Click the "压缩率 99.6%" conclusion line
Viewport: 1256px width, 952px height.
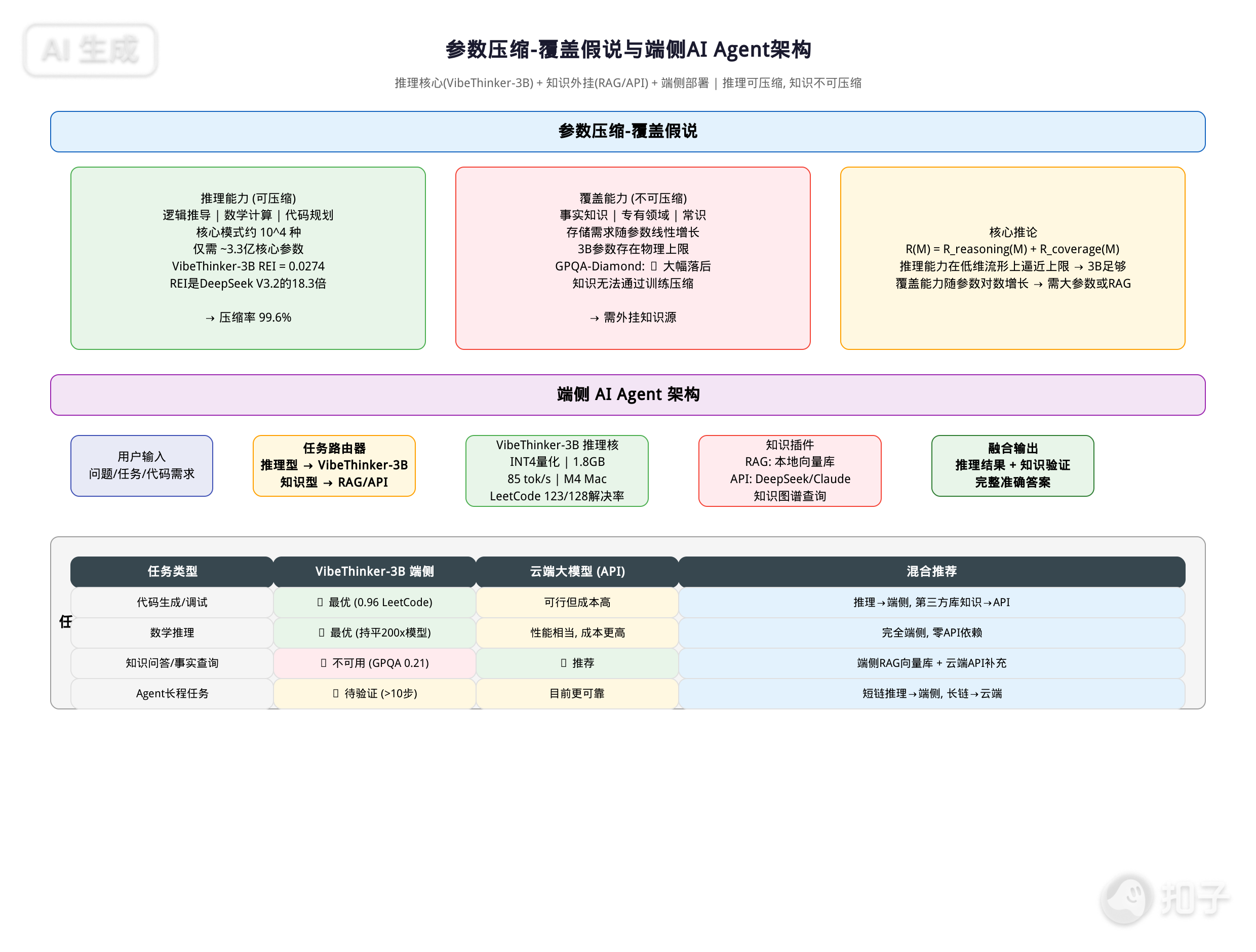[x=248, y=318]
